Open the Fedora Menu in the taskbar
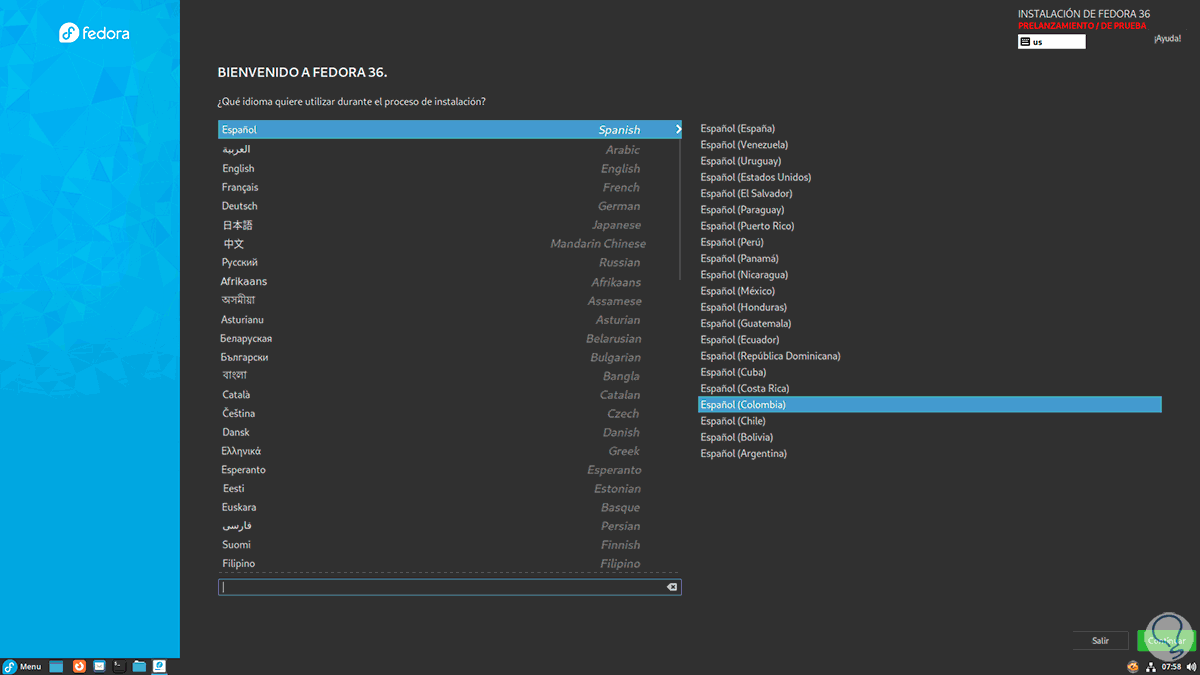This screenshot has height=675, width=1200. point(22,666)
